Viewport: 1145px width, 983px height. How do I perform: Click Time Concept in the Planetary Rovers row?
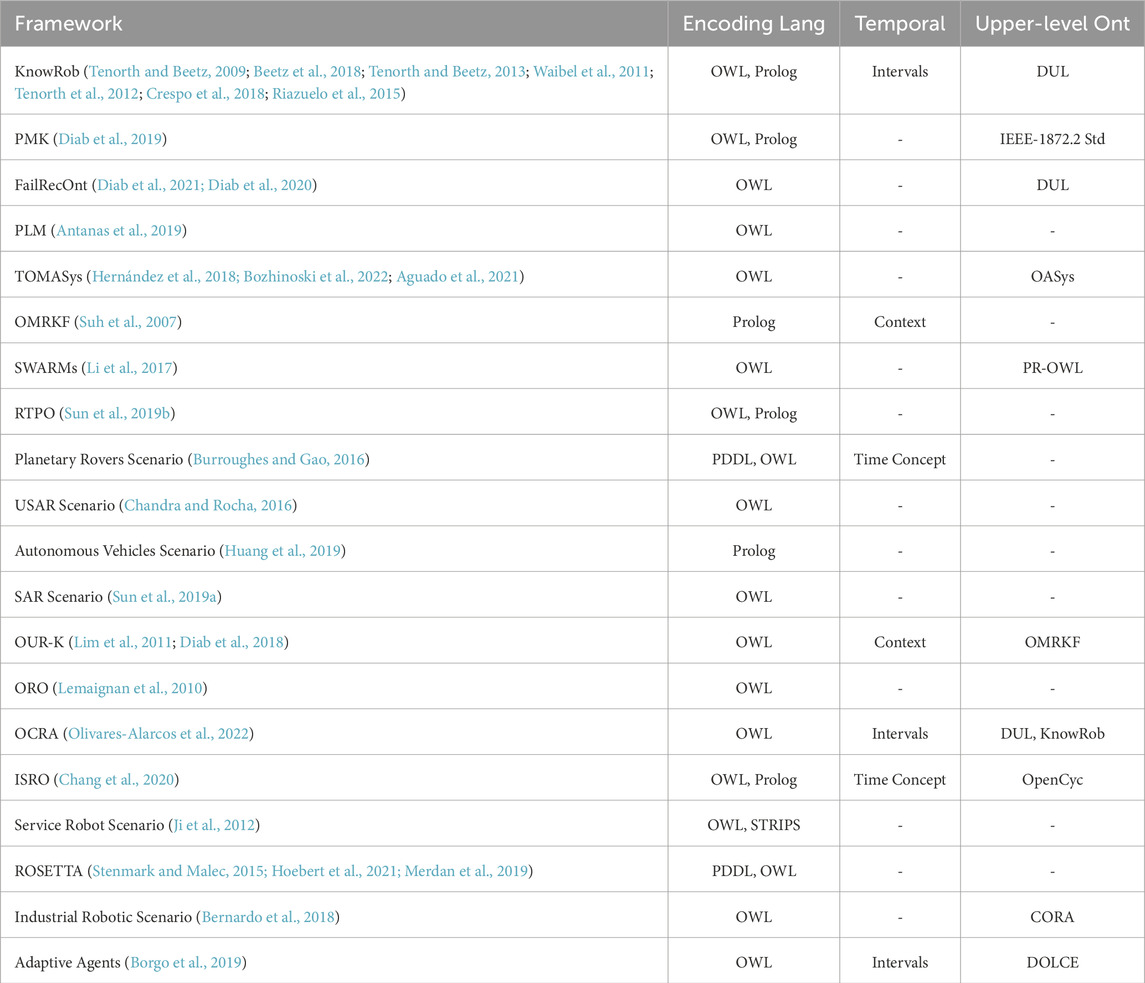point(900,459)
